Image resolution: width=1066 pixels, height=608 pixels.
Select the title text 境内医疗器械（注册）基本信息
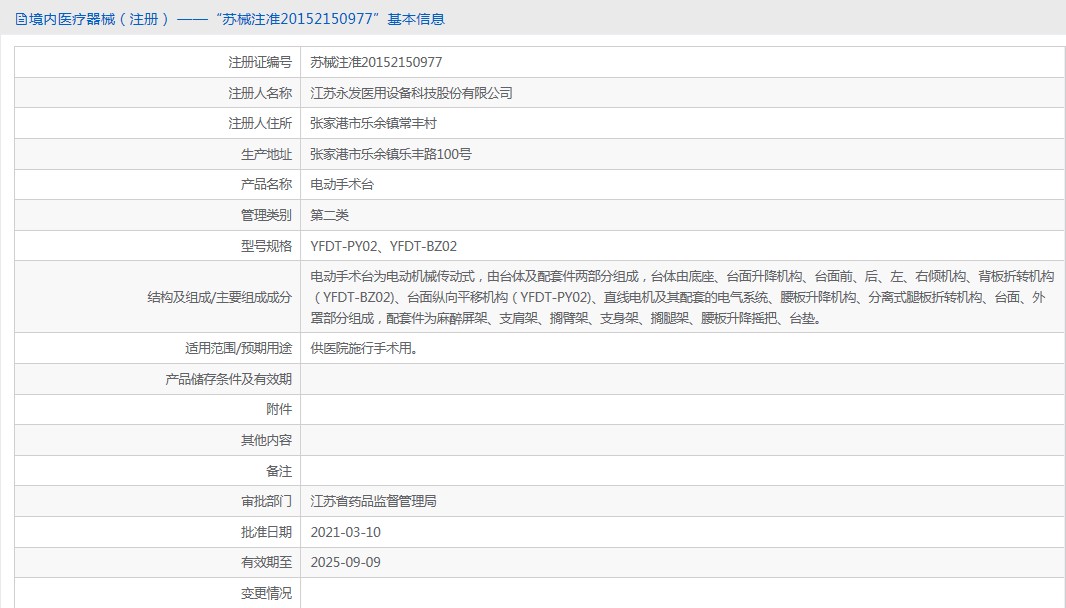pyautogui.click(x=237, y=19)
